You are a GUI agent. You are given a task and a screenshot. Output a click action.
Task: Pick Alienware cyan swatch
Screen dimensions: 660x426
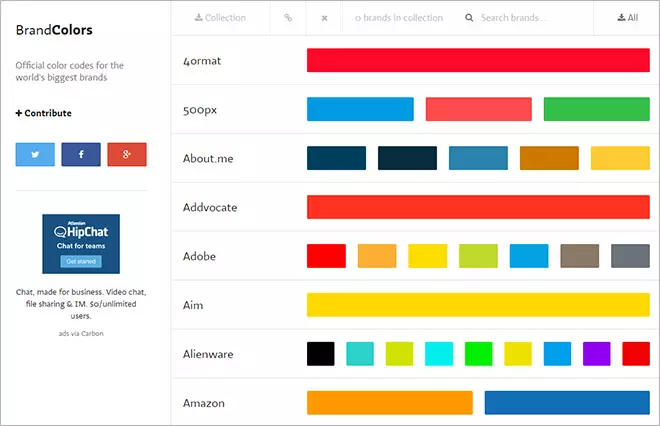[439, 354]
